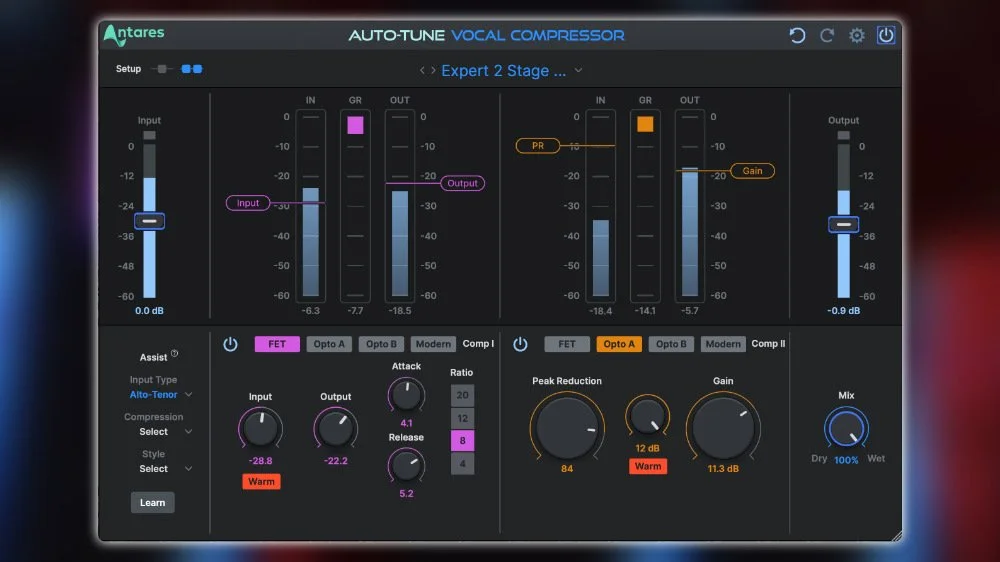Open Style Select dropdown

[x=165, y=469]
